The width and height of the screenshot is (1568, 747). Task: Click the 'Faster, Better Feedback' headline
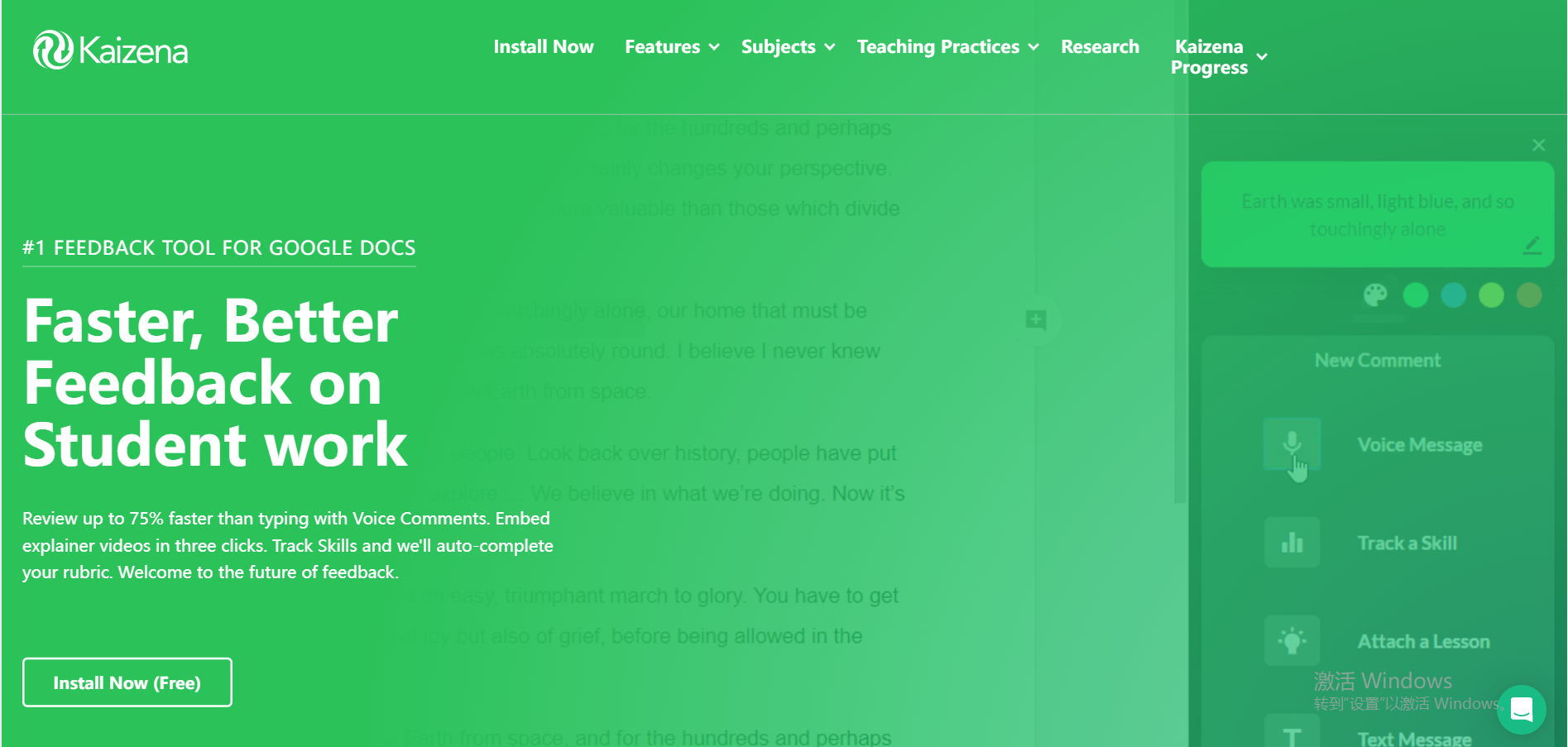click(x=215, y=383)
